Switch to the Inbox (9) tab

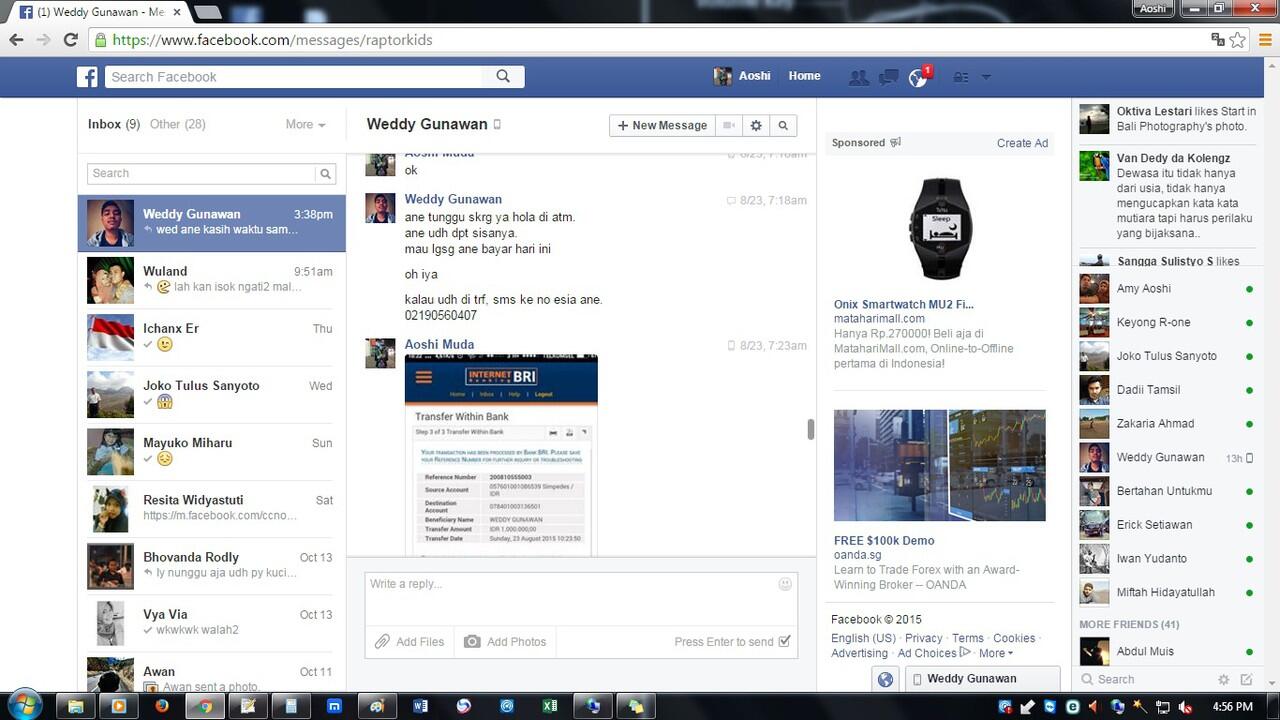(114, 124)
